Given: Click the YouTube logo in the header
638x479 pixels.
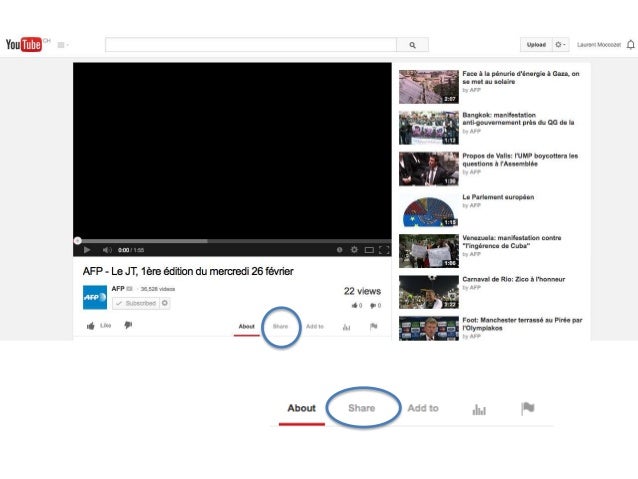Looking at the screenshot, I should point(24,44).
